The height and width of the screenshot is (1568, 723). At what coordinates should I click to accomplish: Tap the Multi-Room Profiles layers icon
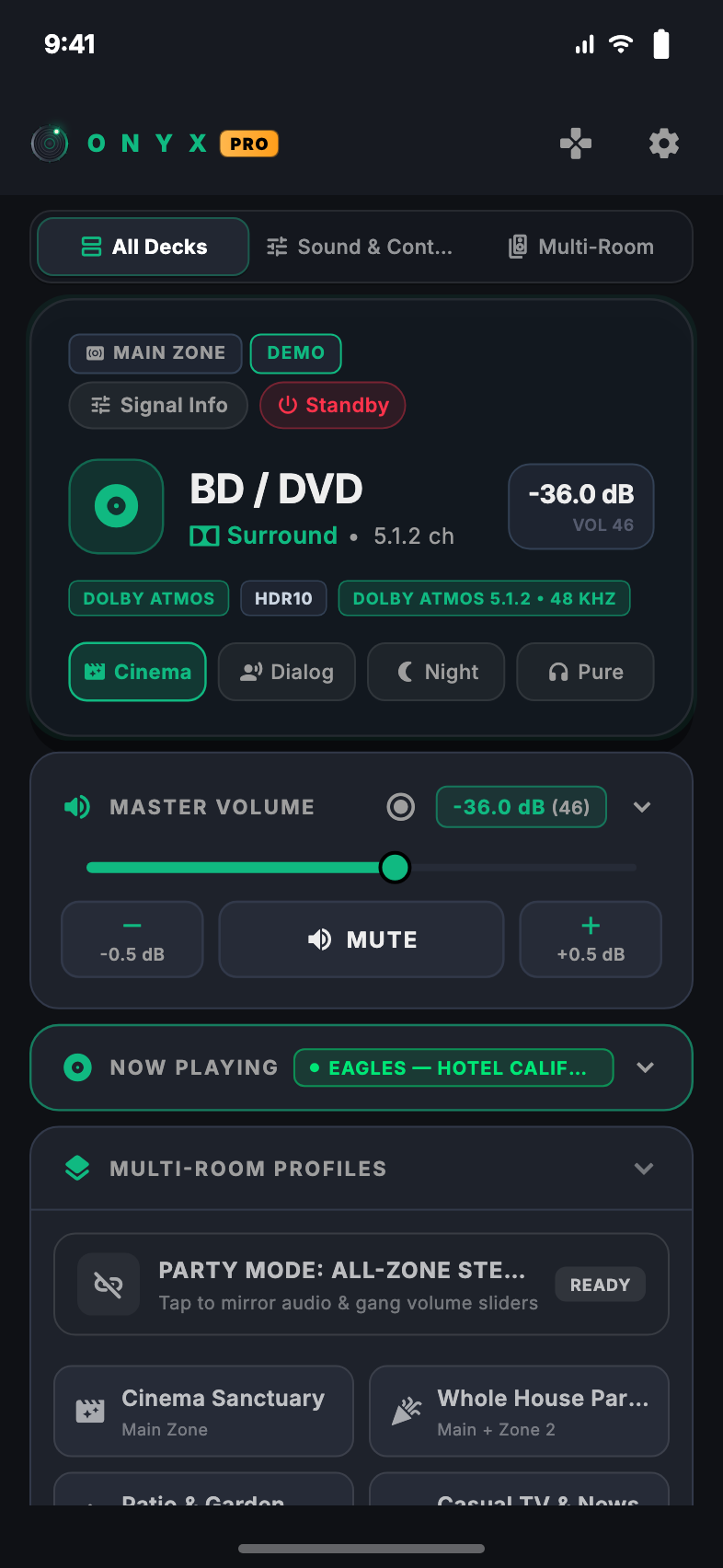[x=77, y=1169]
